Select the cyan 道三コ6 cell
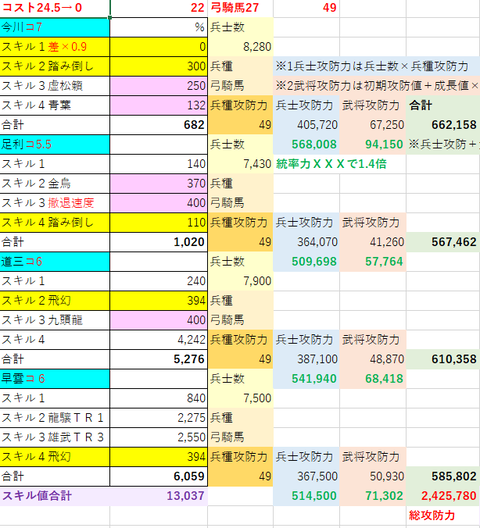Viewport: 480px width, 528px height. pyautogui.click(x=55, y=261)
